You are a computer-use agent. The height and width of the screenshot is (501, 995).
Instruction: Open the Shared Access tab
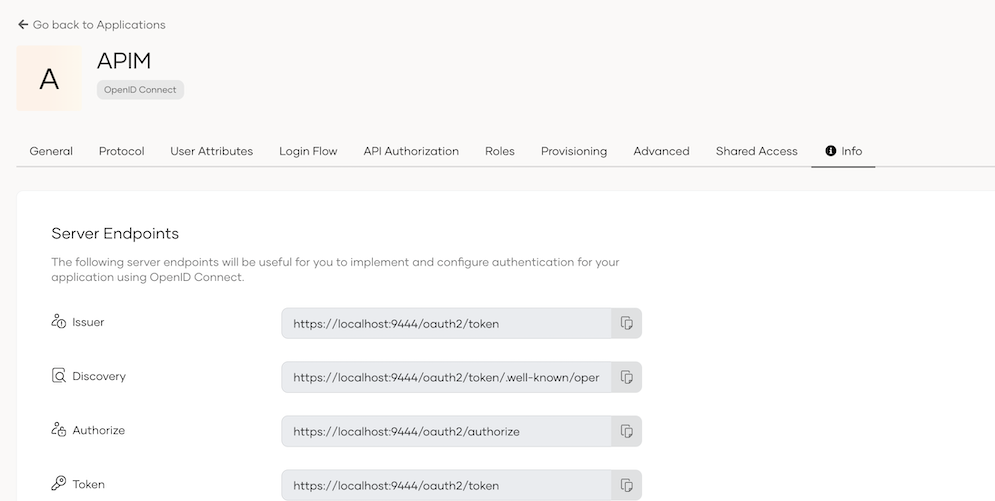[x=756, y=151]
